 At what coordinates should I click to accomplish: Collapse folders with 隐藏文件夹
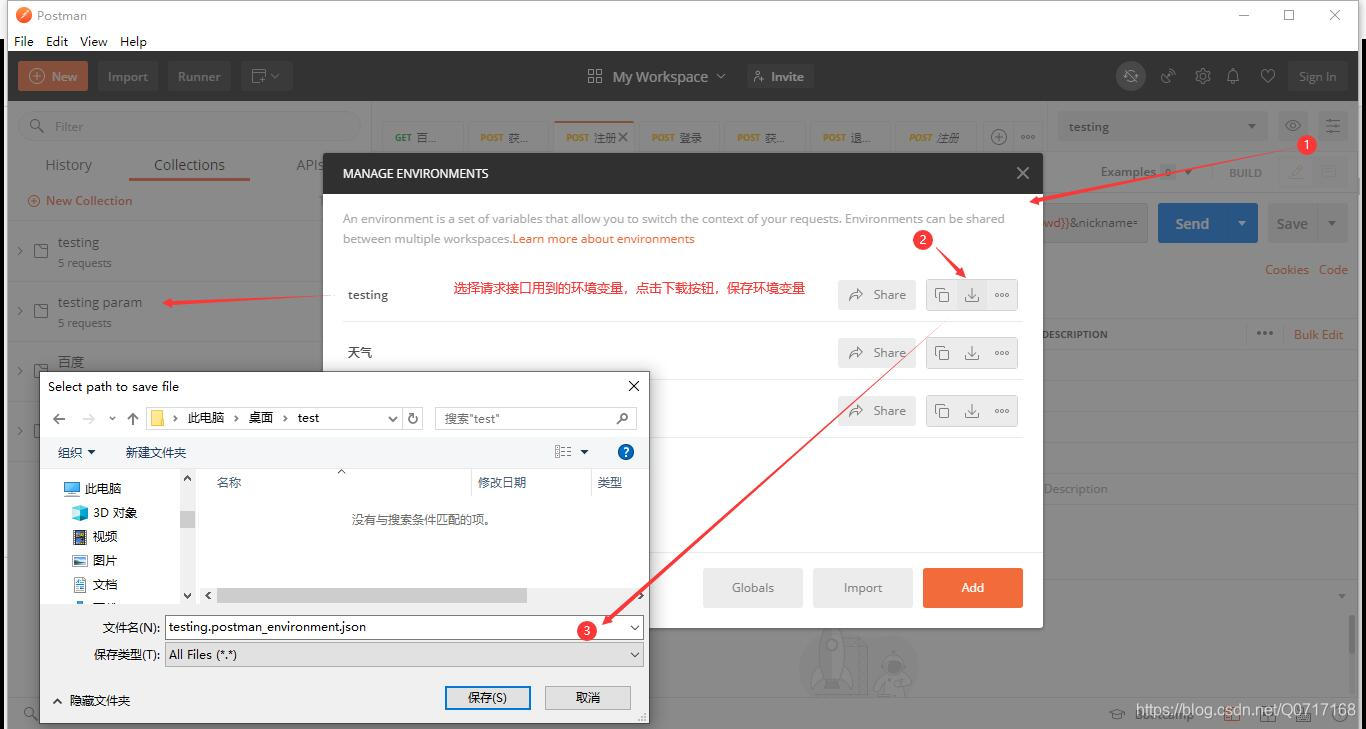[91, 700]
